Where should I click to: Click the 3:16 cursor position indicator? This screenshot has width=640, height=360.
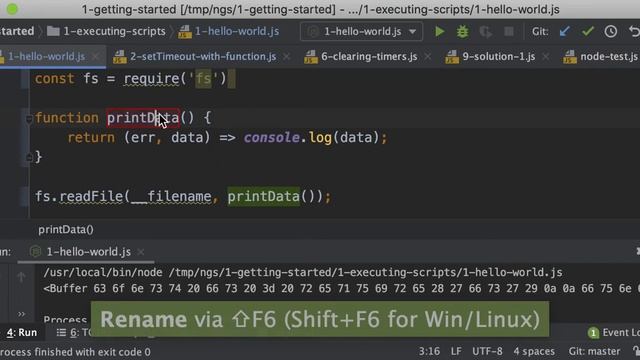429,351
